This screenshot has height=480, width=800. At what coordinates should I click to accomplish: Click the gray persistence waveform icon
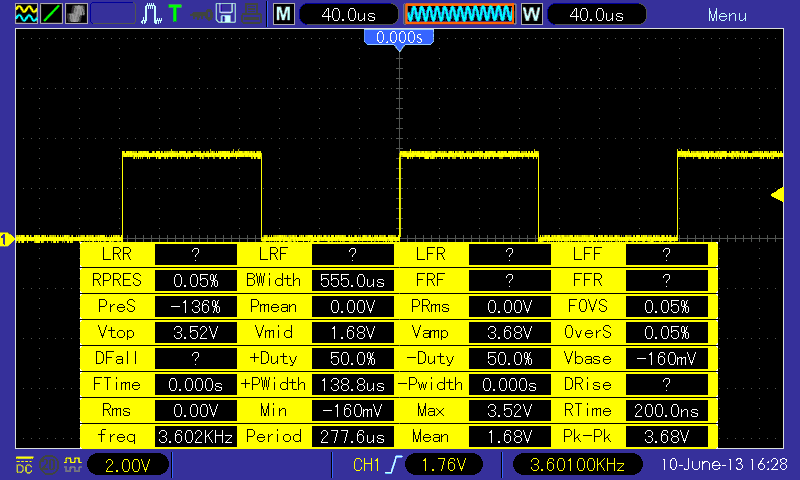tap(76, 13)
